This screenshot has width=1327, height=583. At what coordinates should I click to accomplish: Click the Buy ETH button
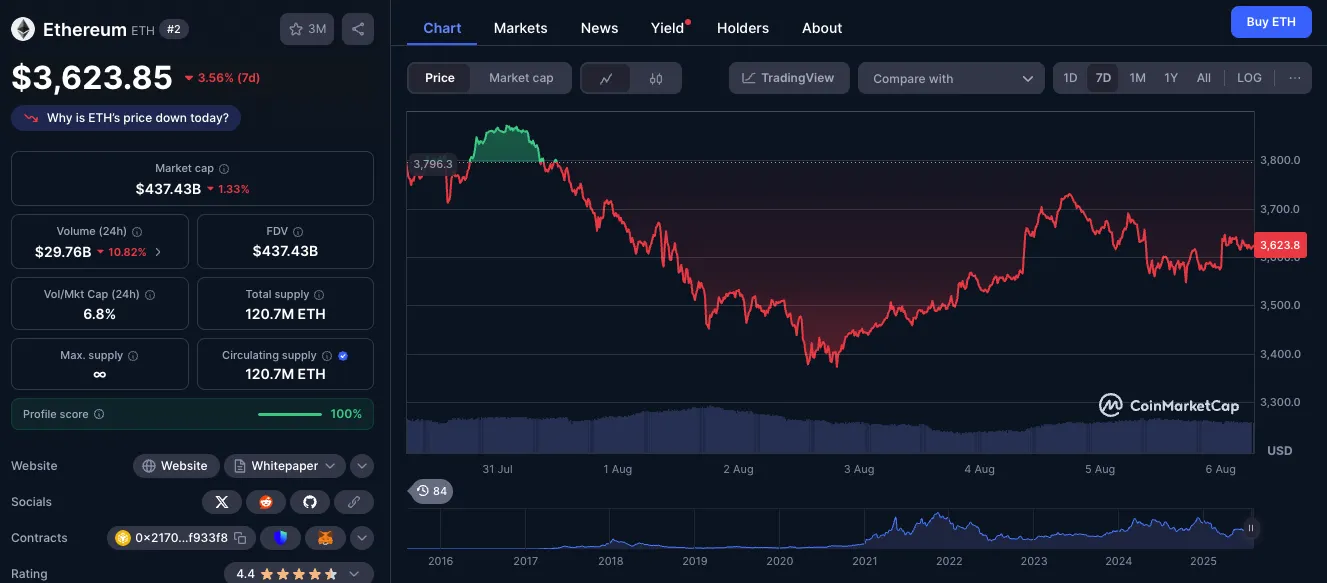(x=1271, y=21)
